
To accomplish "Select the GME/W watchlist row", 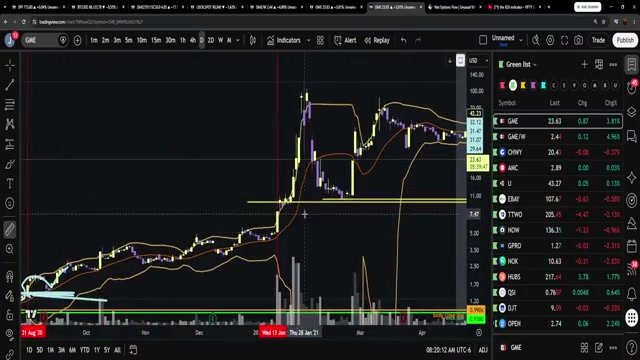I will [x=558, y=137].
